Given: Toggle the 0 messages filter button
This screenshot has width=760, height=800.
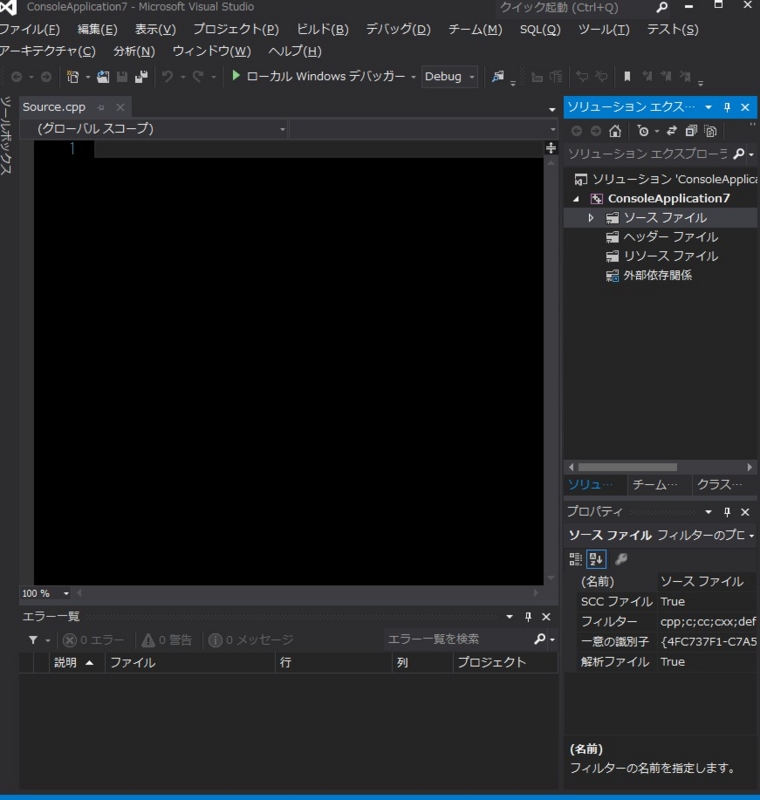Looking at the screenshot, I should [x=251, y=639].
